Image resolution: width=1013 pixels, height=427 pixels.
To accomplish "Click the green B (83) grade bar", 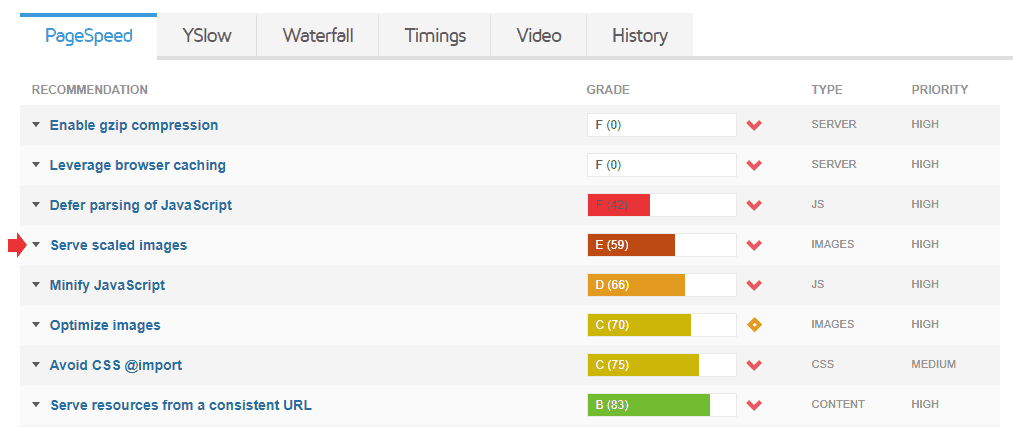I will click(649, 405).
